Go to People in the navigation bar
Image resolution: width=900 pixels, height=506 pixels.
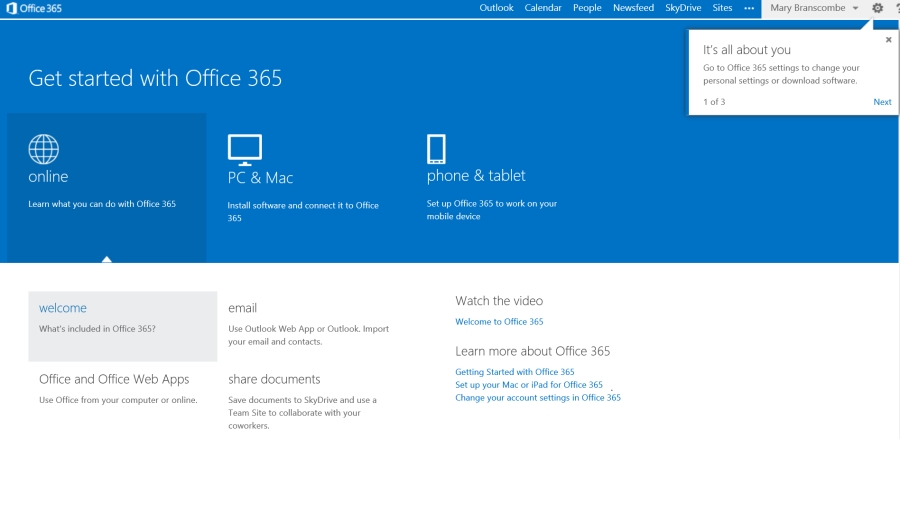[587, 8]
